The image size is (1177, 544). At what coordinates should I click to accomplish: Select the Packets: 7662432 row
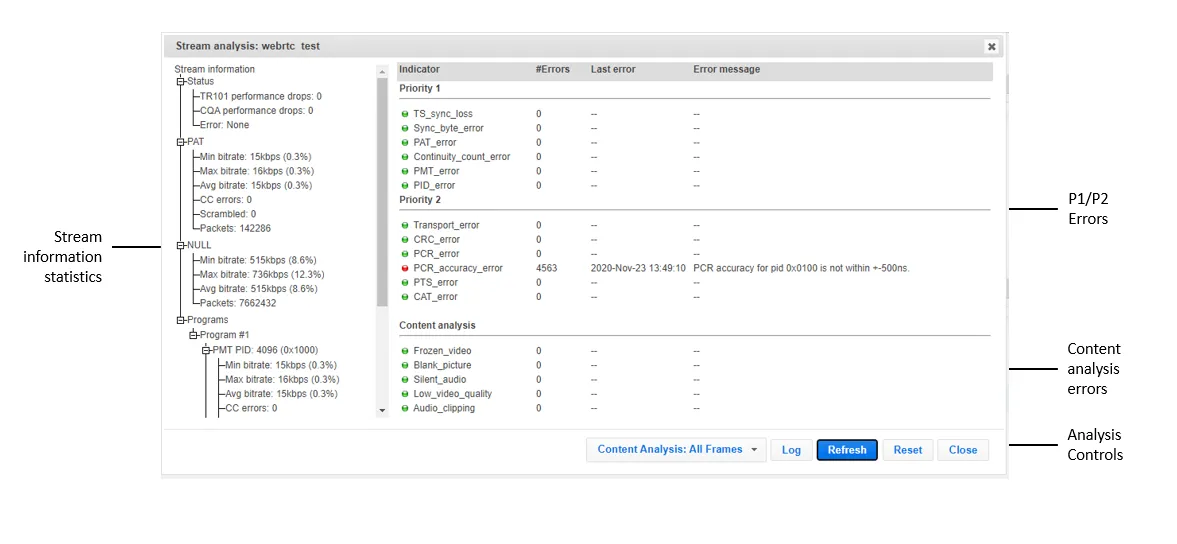238,303
